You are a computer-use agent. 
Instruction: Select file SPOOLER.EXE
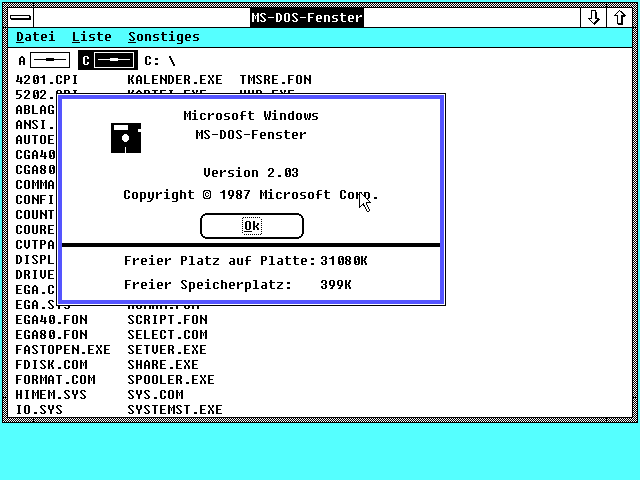click(x=171, y=380)
